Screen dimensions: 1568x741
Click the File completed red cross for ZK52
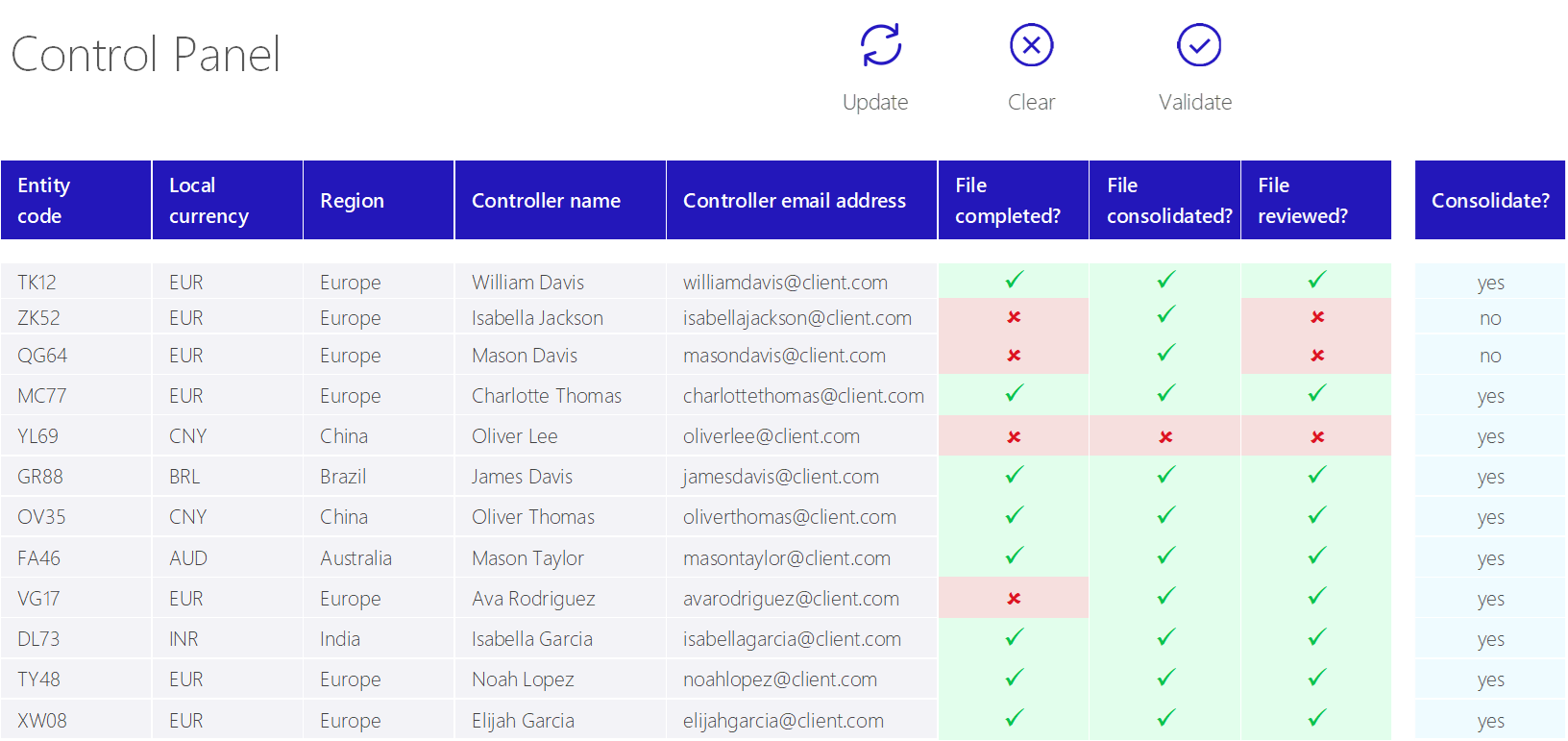click(x=1014, y=317)
